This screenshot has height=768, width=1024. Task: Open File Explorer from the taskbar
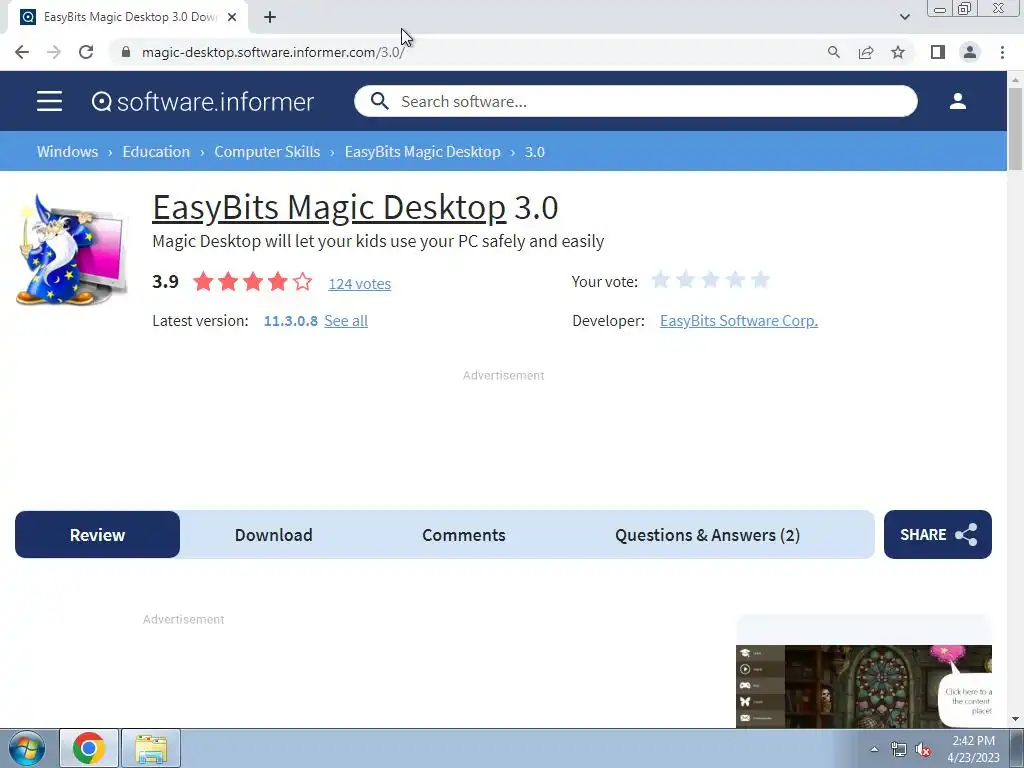151,748
